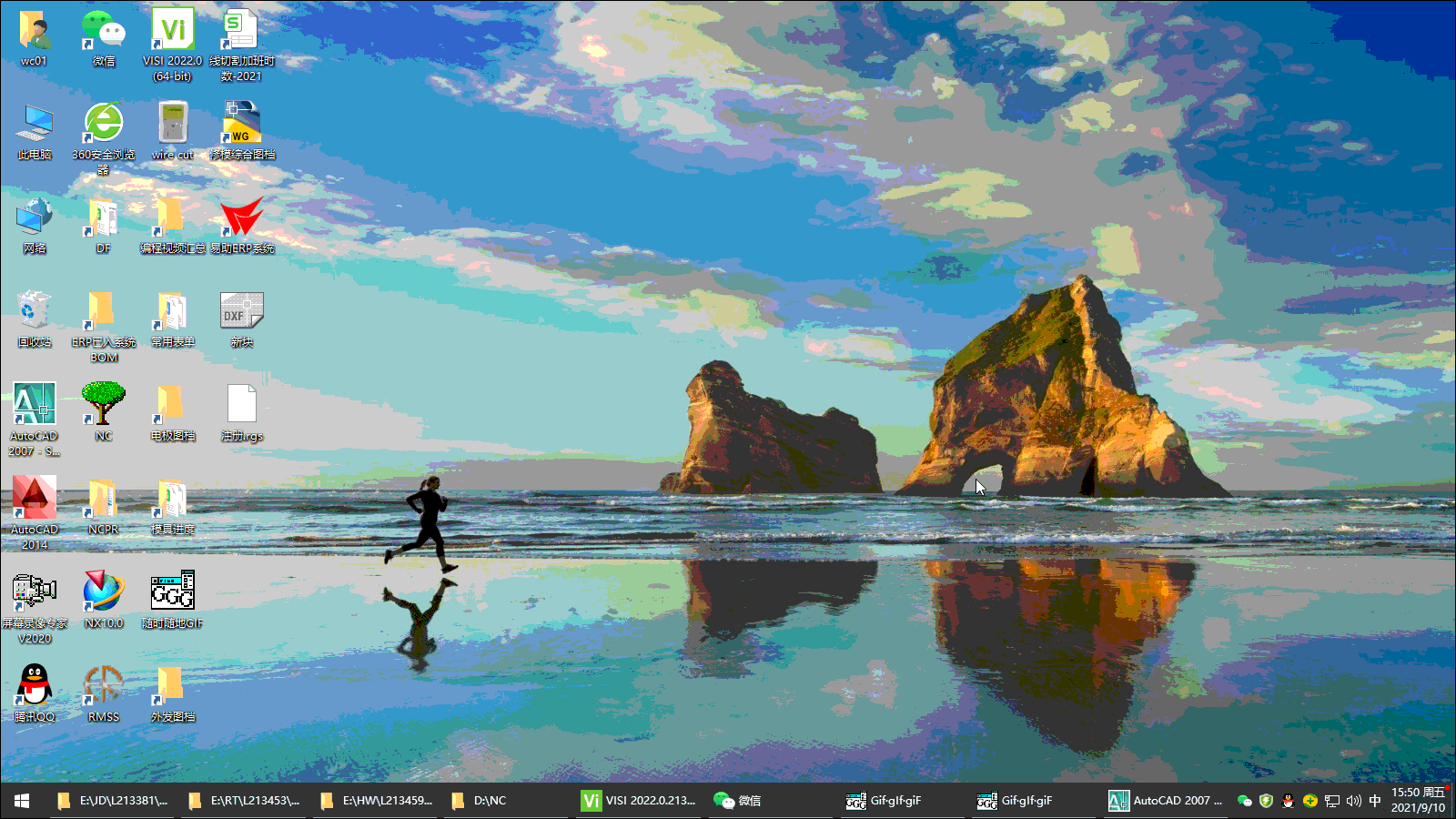Select the VISI 2022.0 (64-bit) desktop shortcut
This screenshot has height=819, width=1456.
[x=173, y=45]
